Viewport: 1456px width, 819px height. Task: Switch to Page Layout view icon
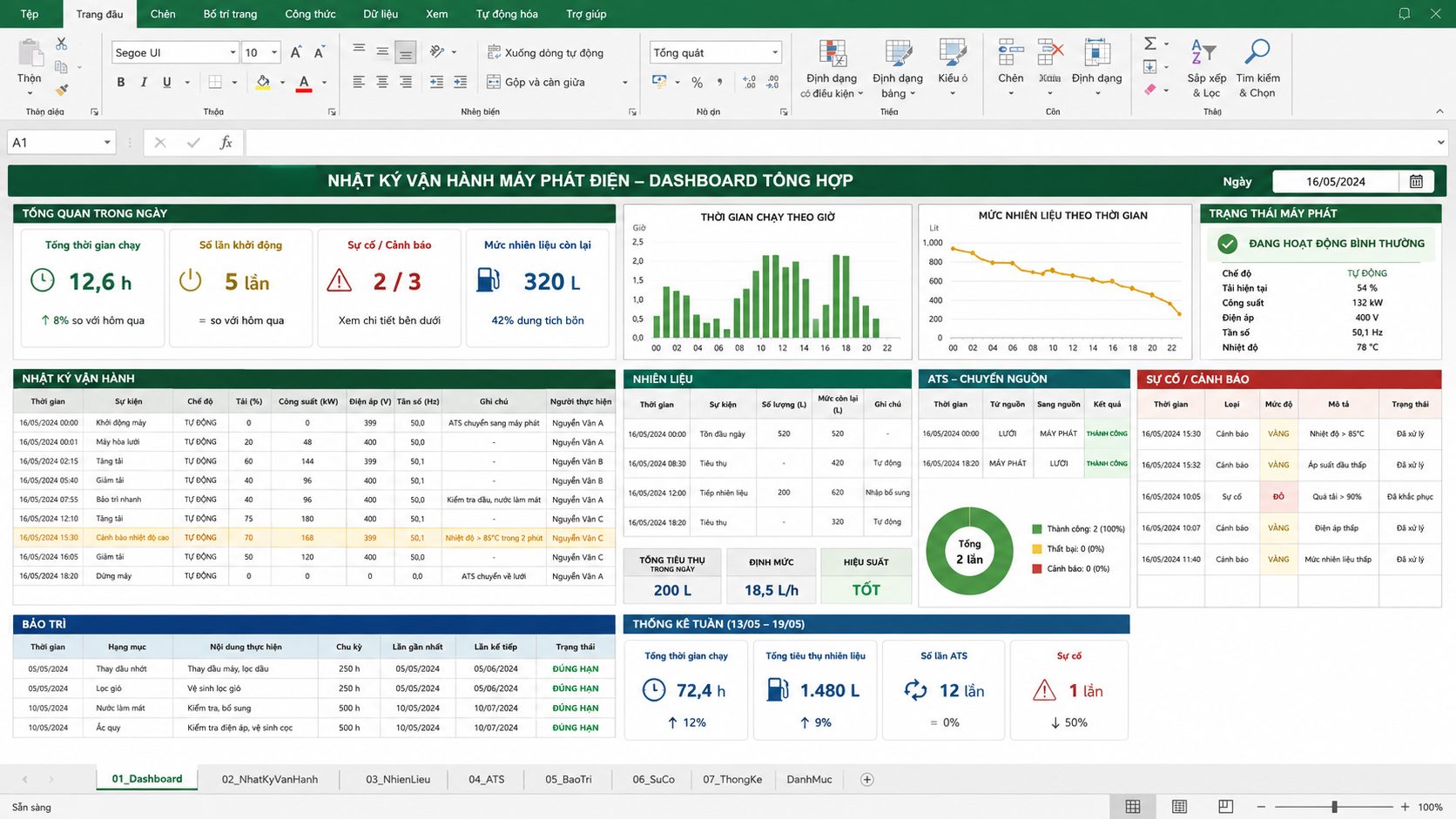1179,807
